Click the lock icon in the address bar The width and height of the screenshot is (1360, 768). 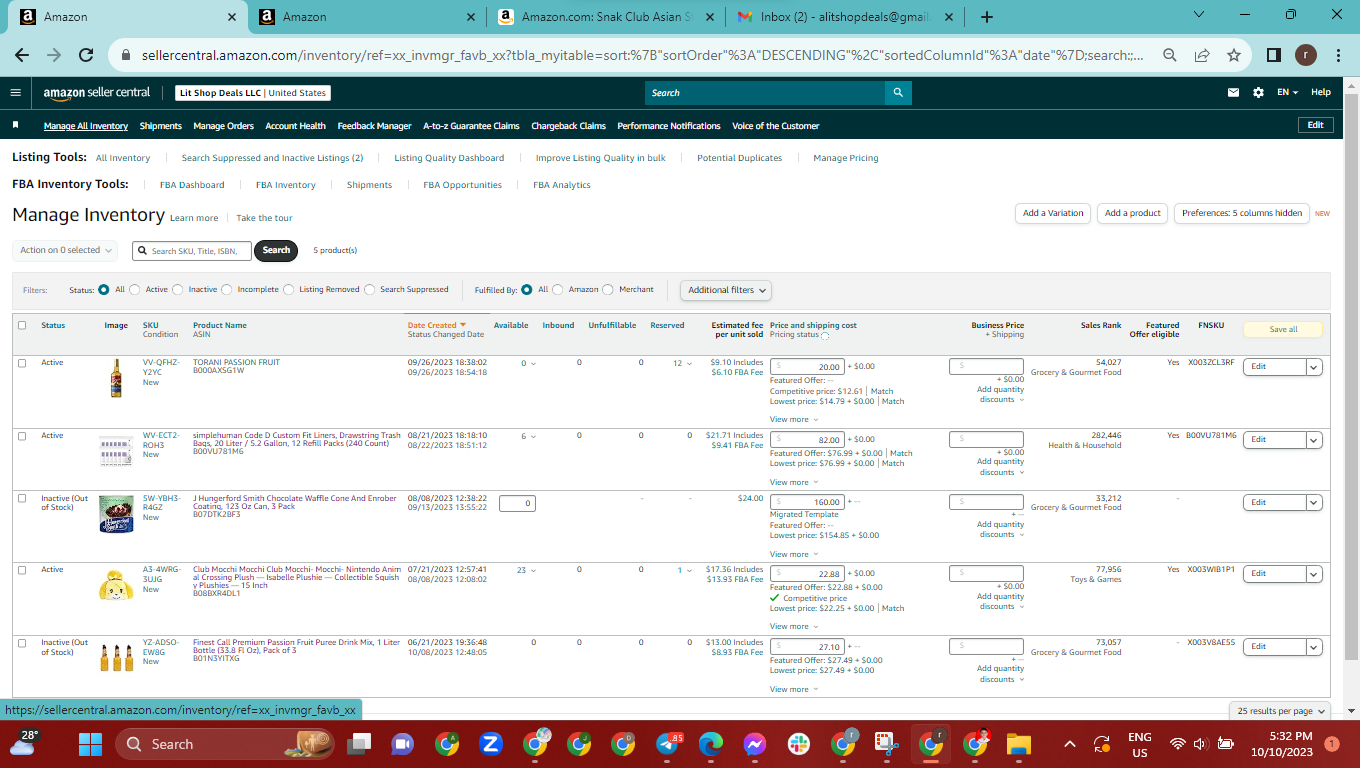[x=125, y=55]
